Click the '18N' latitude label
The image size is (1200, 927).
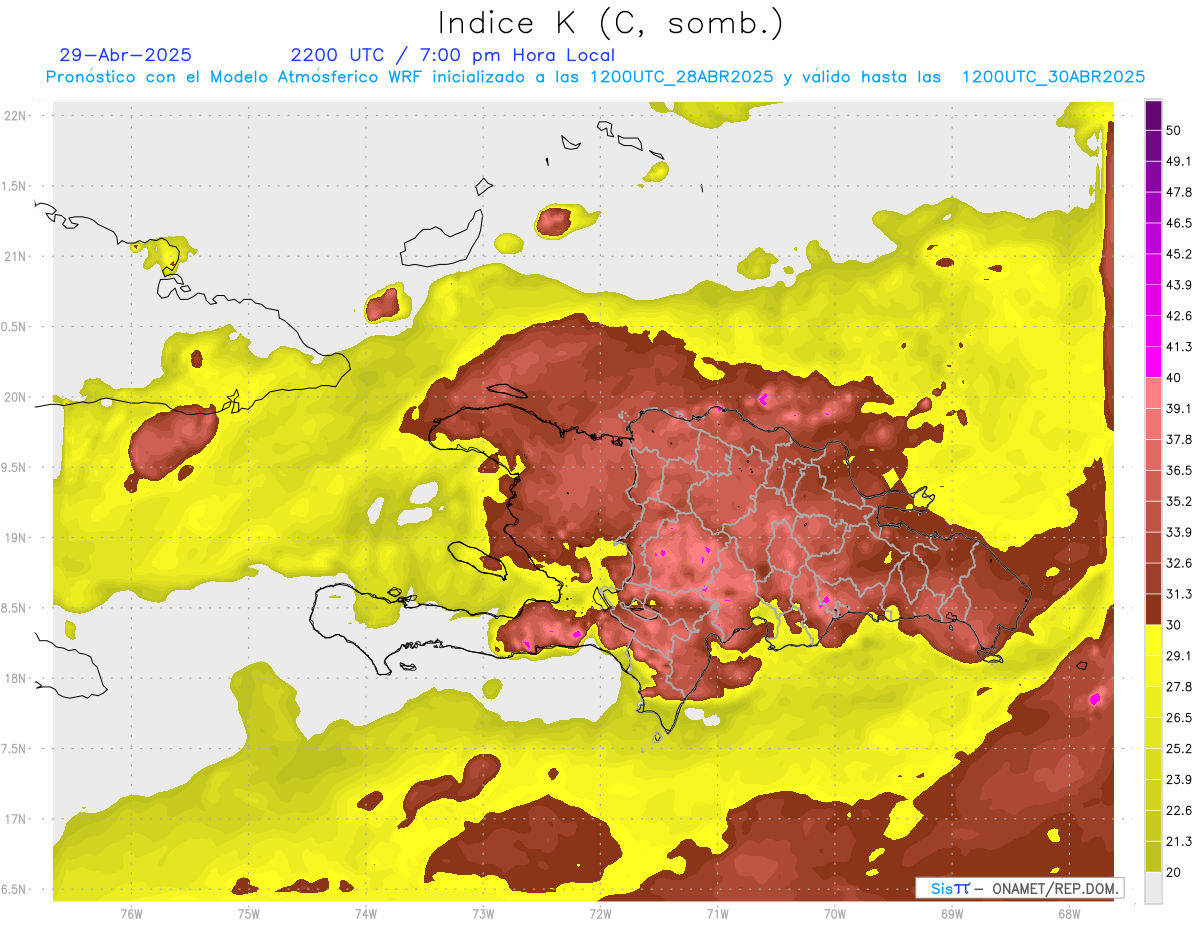tap(15, 678)
